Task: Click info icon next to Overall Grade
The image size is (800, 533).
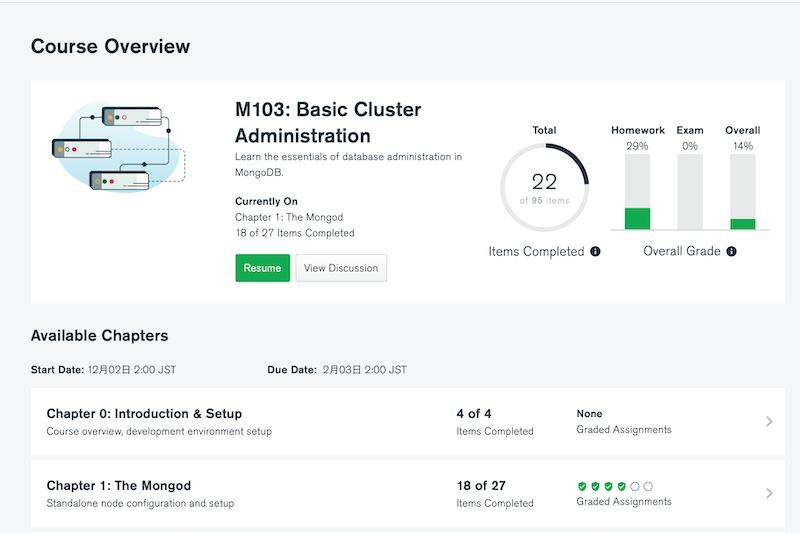Action: [731, 251]
